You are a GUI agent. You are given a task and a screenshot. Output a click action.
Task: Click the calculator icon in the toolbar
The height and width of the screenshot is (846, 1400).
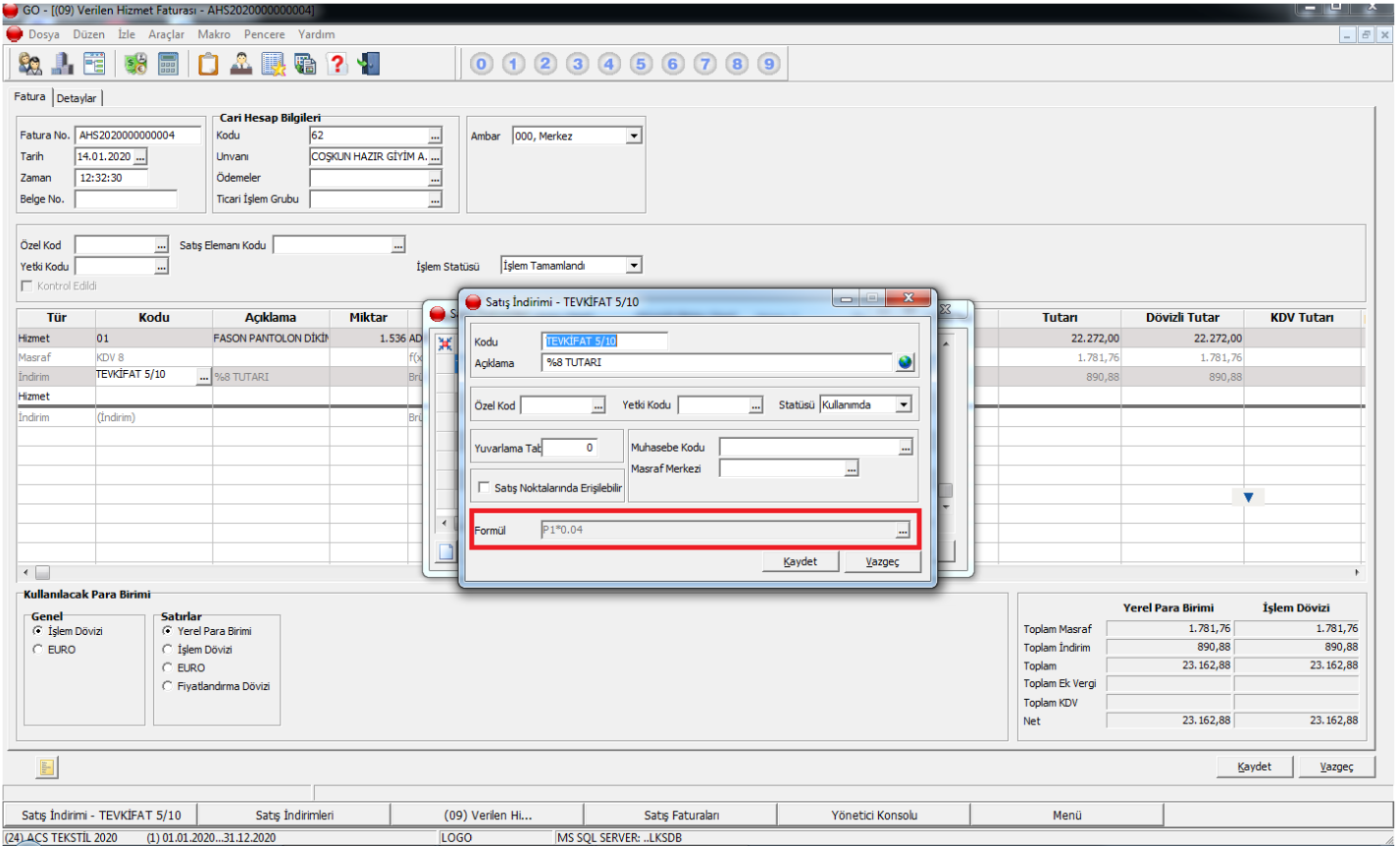pos(169,64)
